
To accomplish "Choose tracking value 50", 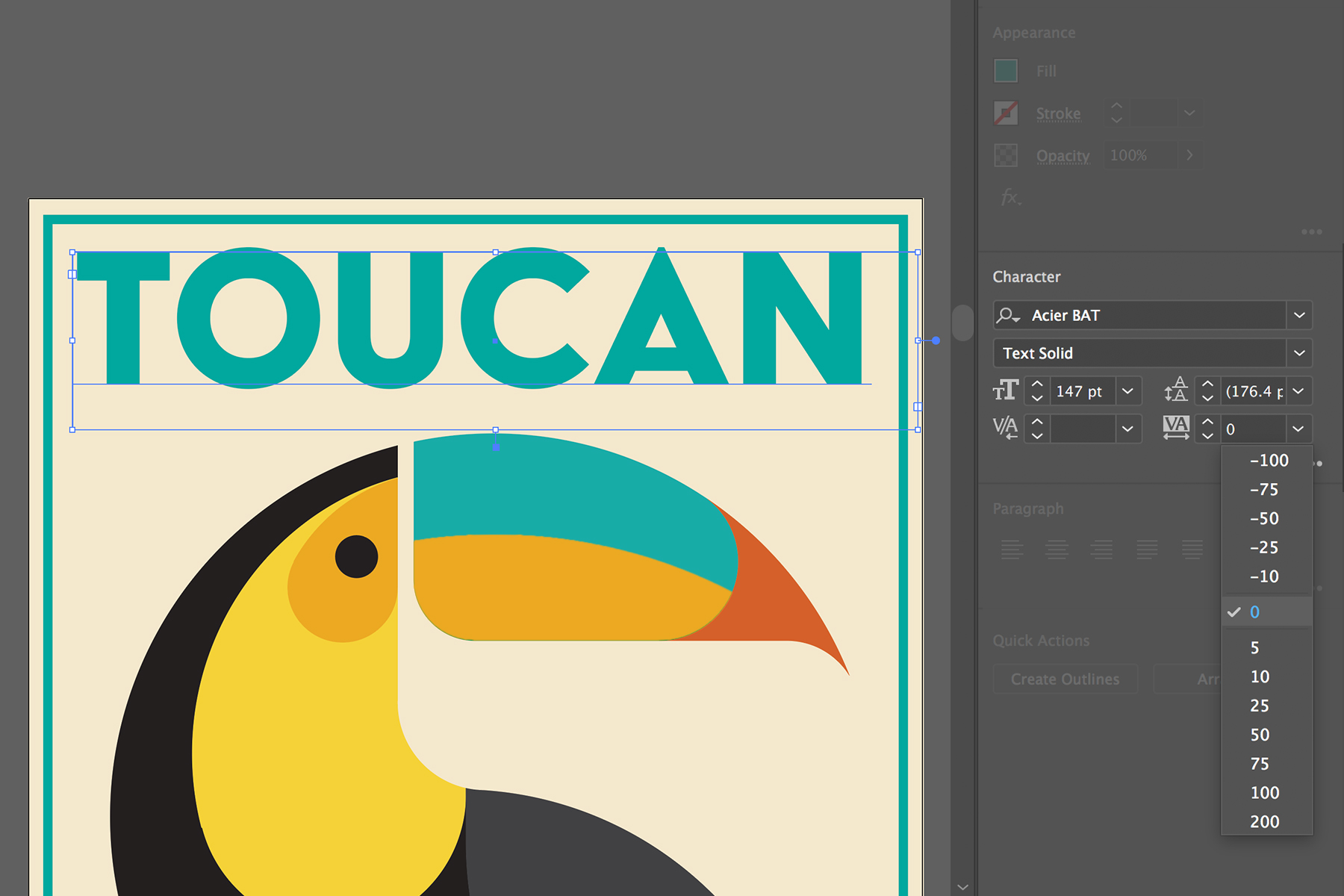I will [x=1267, y=735].
